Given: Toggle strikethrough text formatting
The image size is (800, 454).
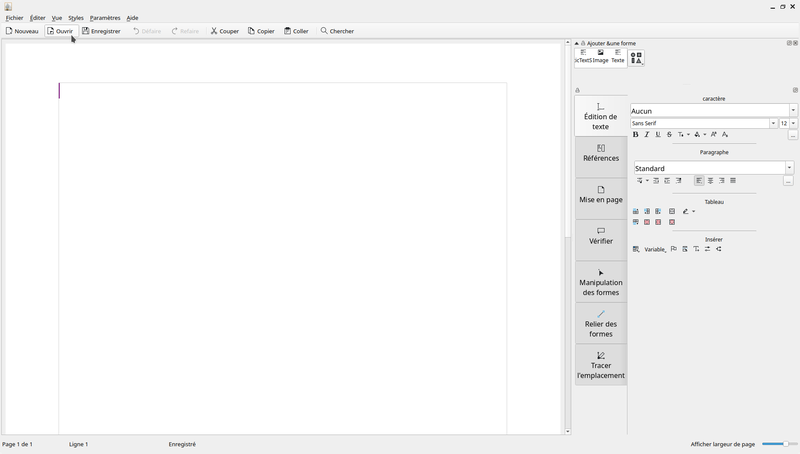Looking at the screenshot, I should point(669,134).
